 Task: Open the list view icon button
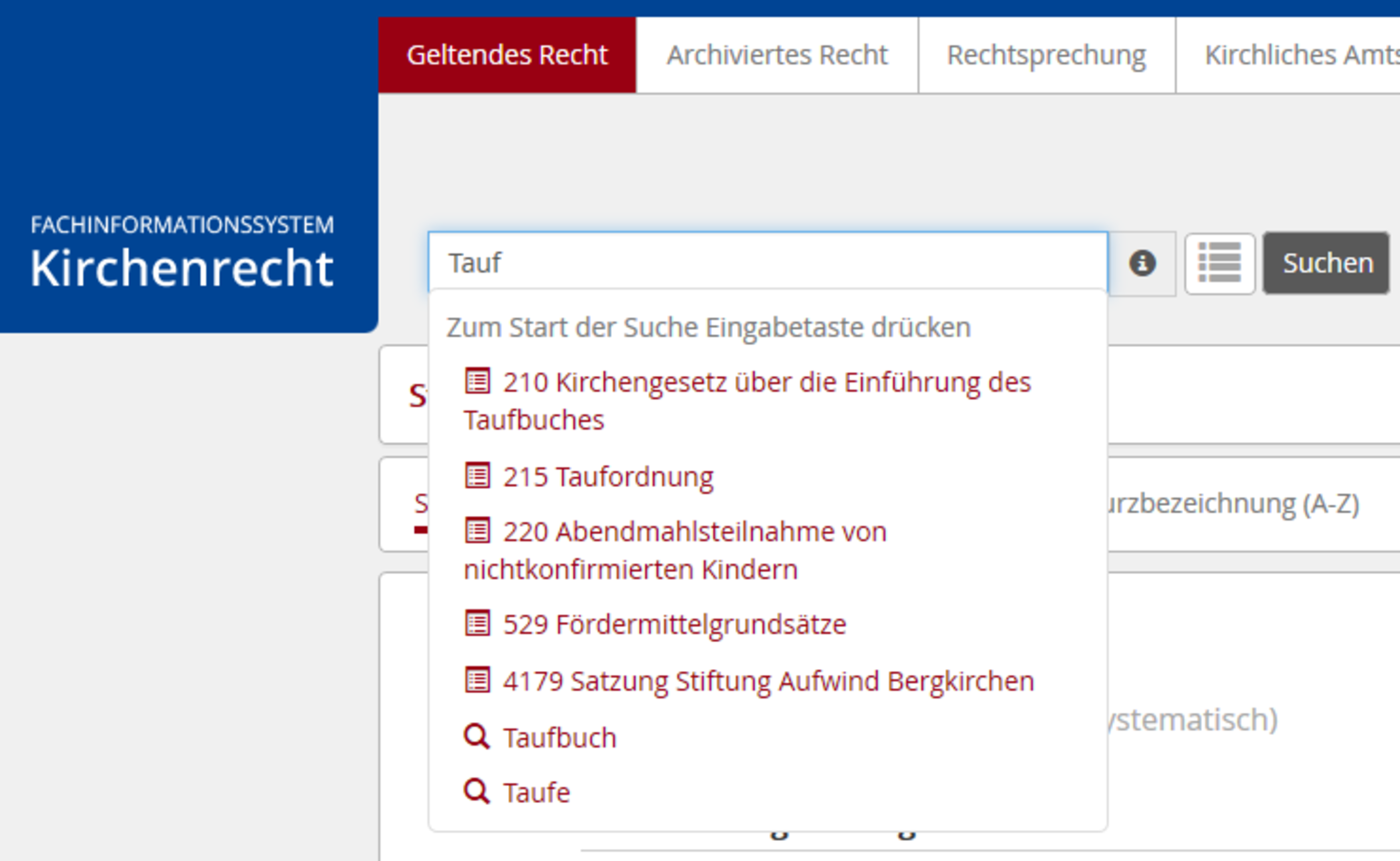(1219, 263)
